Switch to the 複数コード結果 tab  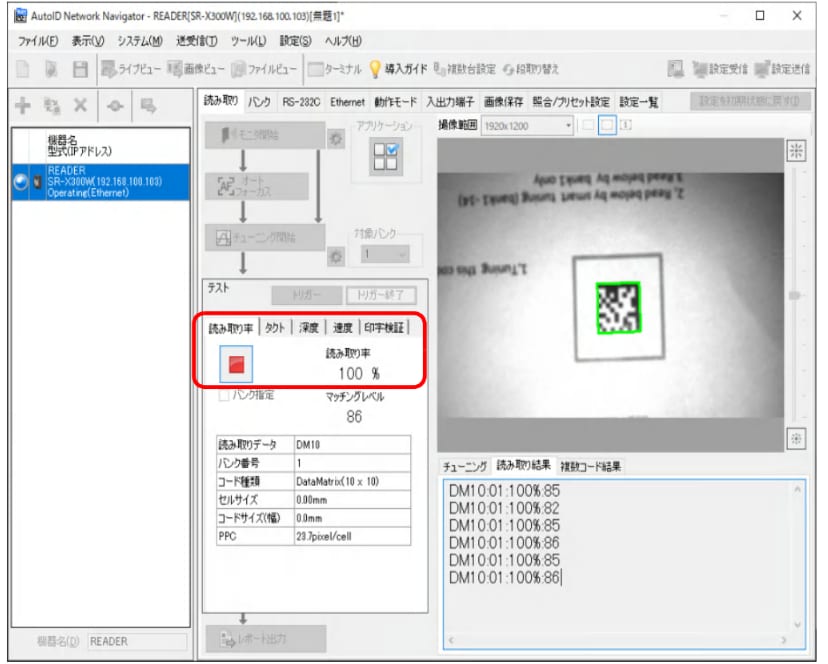(591, 466)
